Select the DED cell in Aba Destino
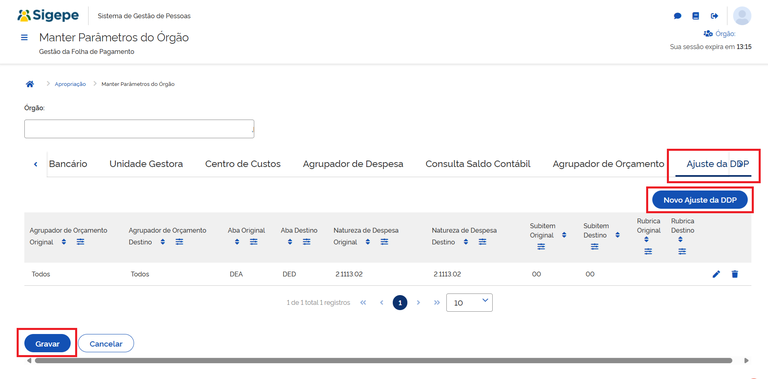 coord(289,274)
